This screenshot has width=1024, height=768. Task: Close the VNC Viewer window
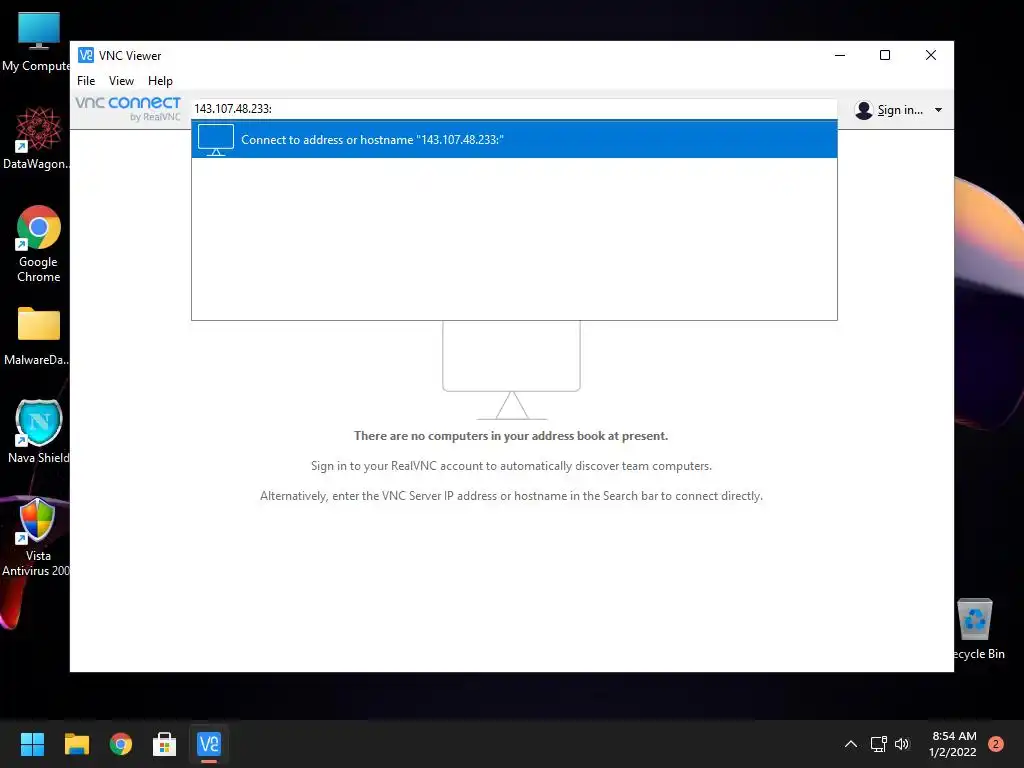coord(931,56)
